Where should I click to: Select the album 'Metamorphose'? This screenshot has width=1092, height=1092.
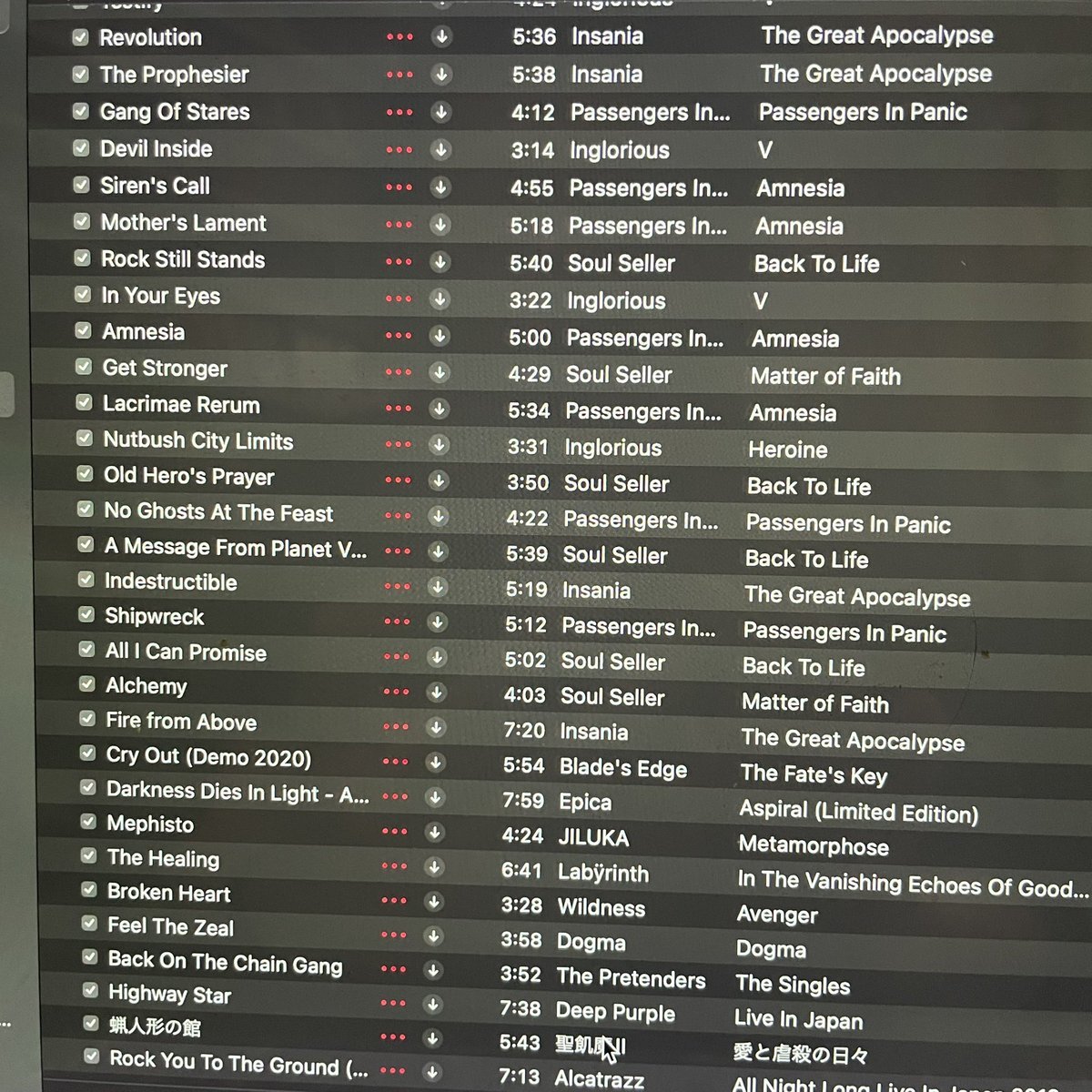click(814, 846)
